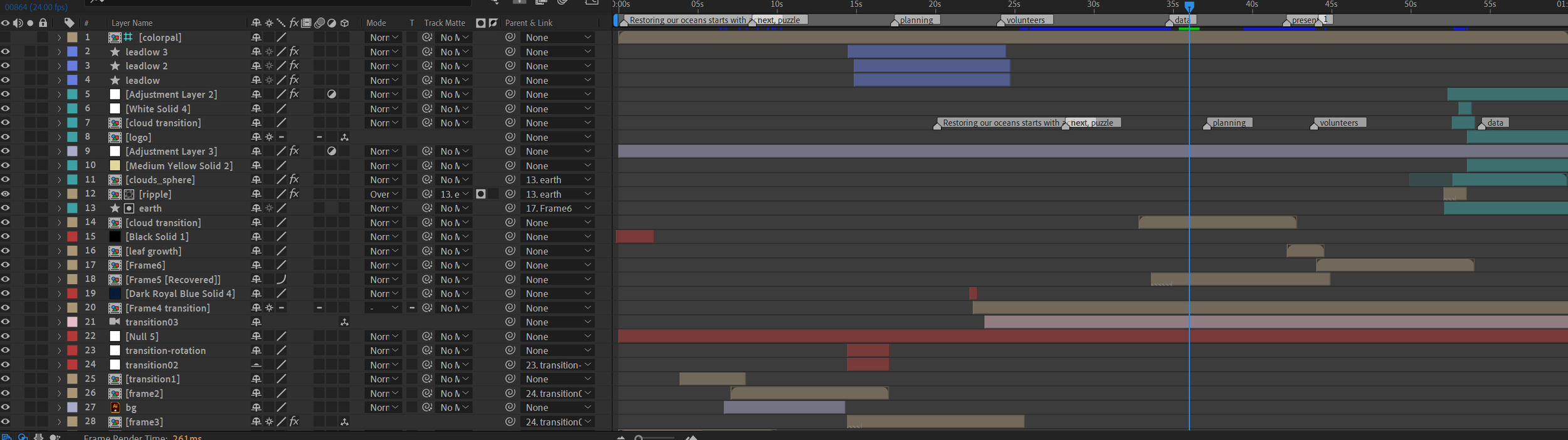Click the Lock icon in column header
Viewport: 1568px width, 440px height.
[43, 23]
